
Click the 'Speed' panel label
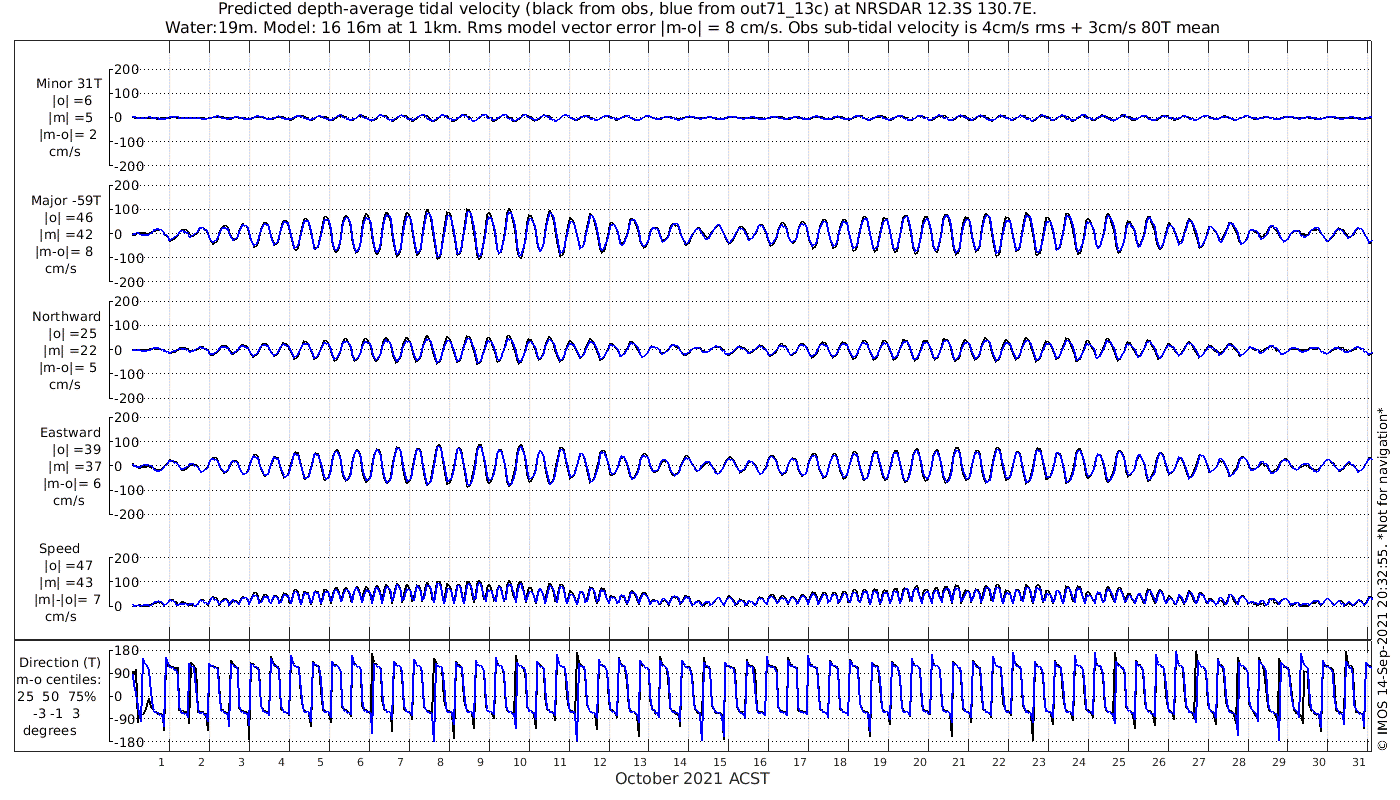point(59,548)
